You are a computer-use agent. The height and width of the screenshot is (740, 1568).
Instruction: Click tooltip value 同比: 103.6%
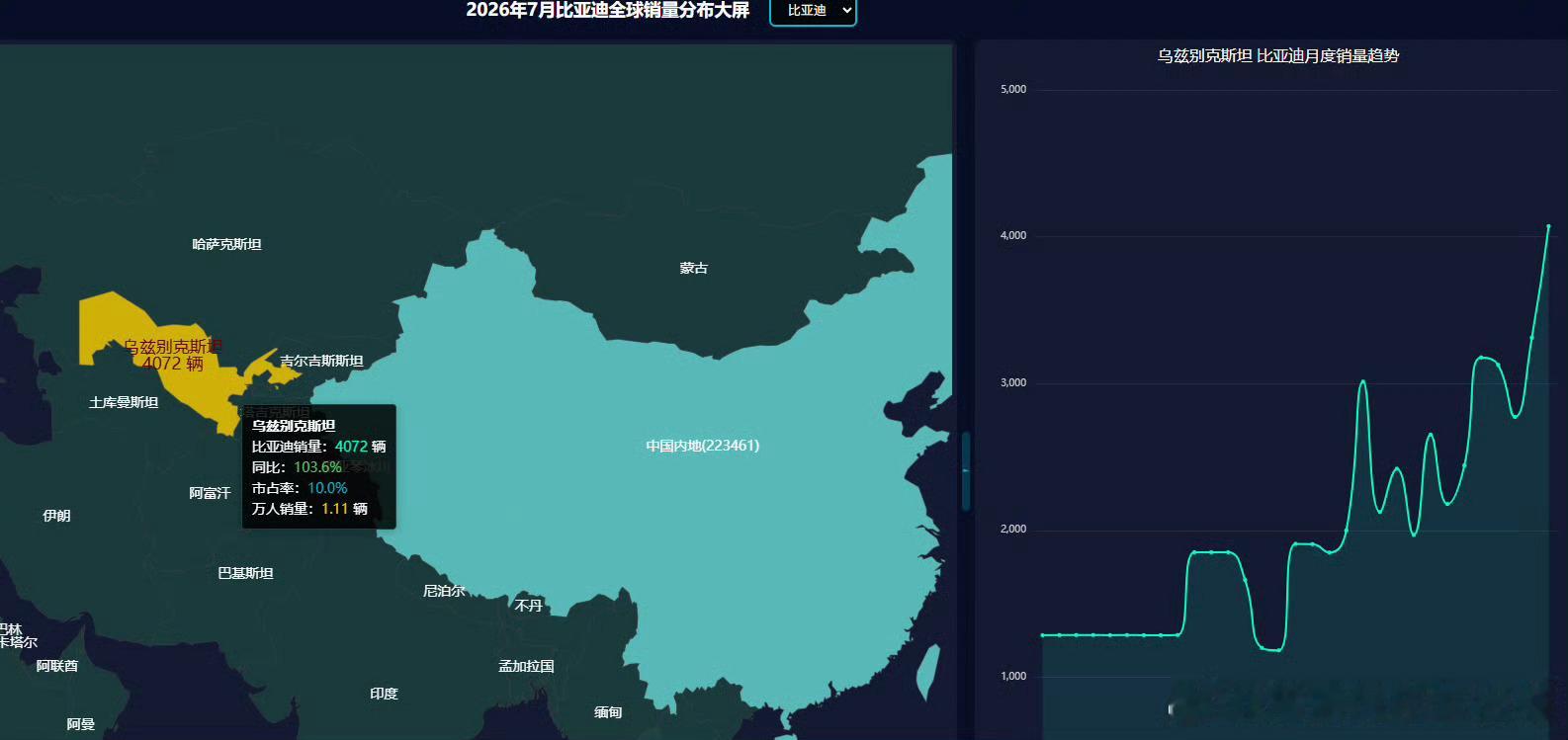tap(297, 467)
